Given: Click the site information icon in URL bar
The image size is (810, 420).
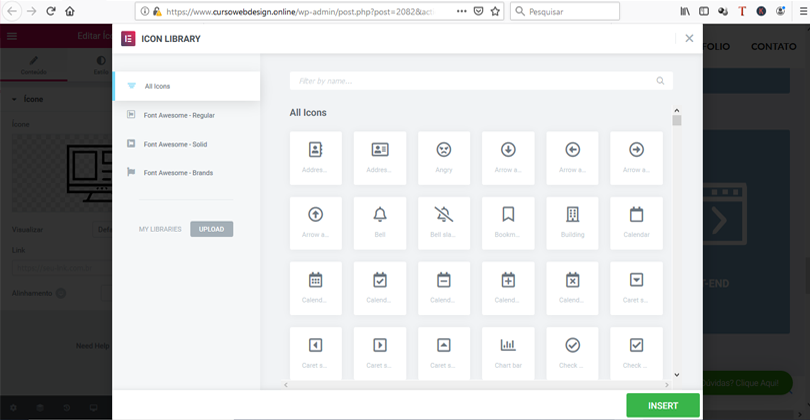Looking at the screenshot, I should [145, 11].
